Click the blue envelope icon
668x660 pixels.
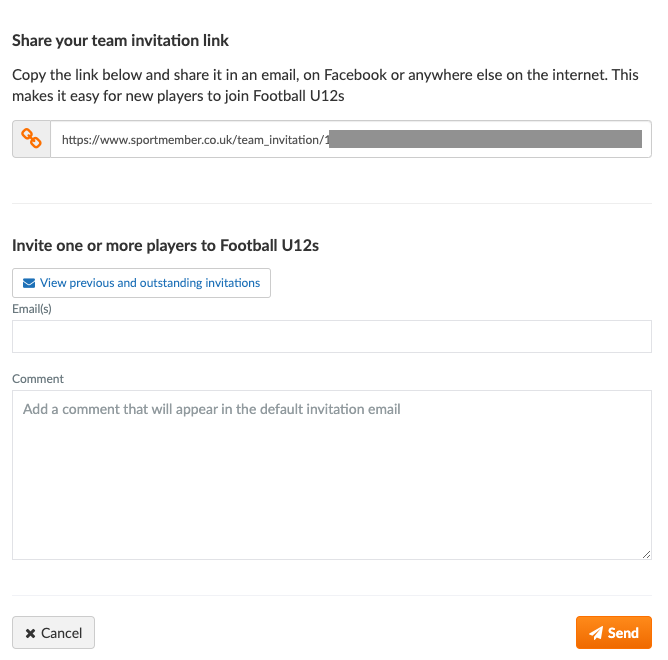click(x=29, y=283)
